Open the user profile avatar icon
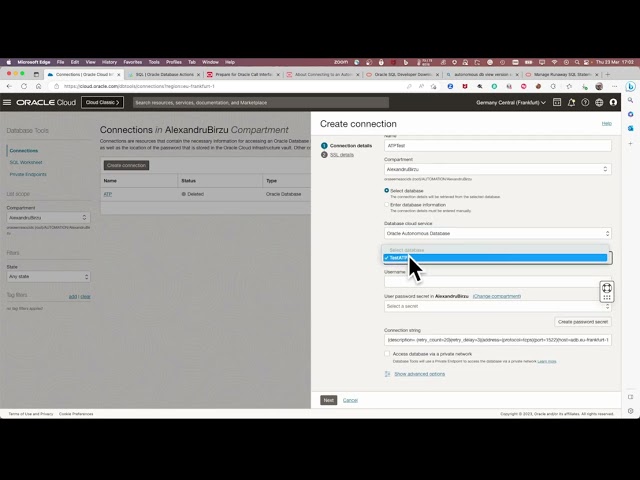 (x=613, y=102)
